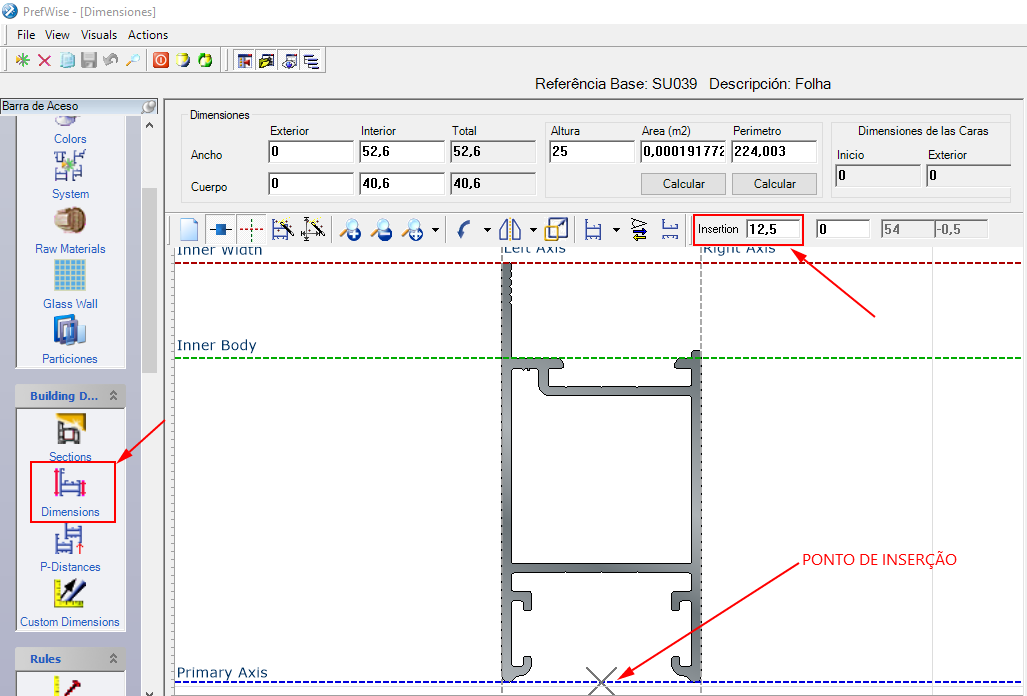
Task: Click the red X delete icon
Action: 44,60
